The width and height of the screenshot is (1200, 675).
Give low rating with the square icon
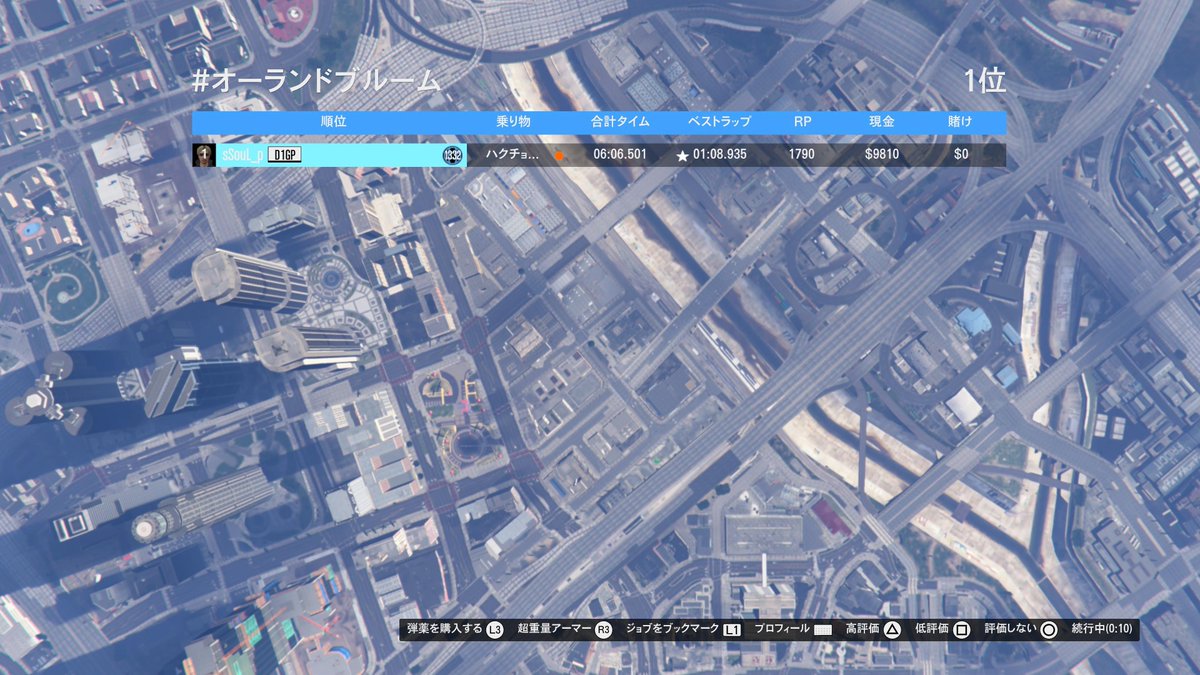click(961, 630)
